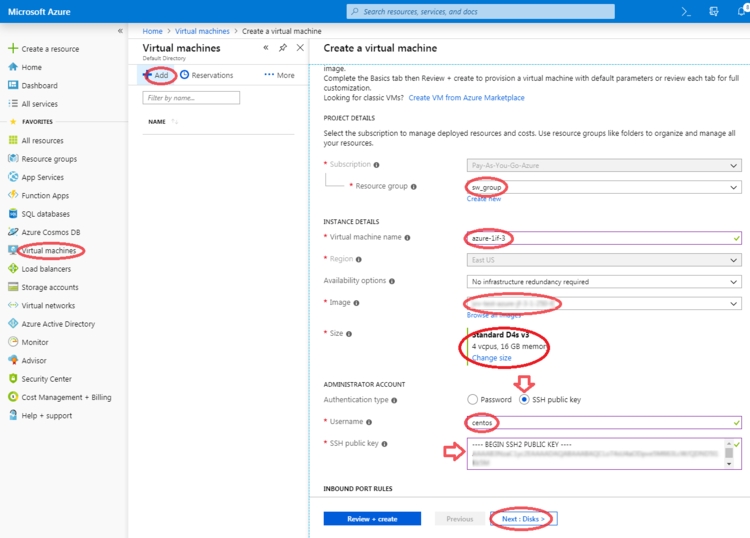750x538 pixels.
Task: Select SSH public key authentication
Action: tap(524, 400)
